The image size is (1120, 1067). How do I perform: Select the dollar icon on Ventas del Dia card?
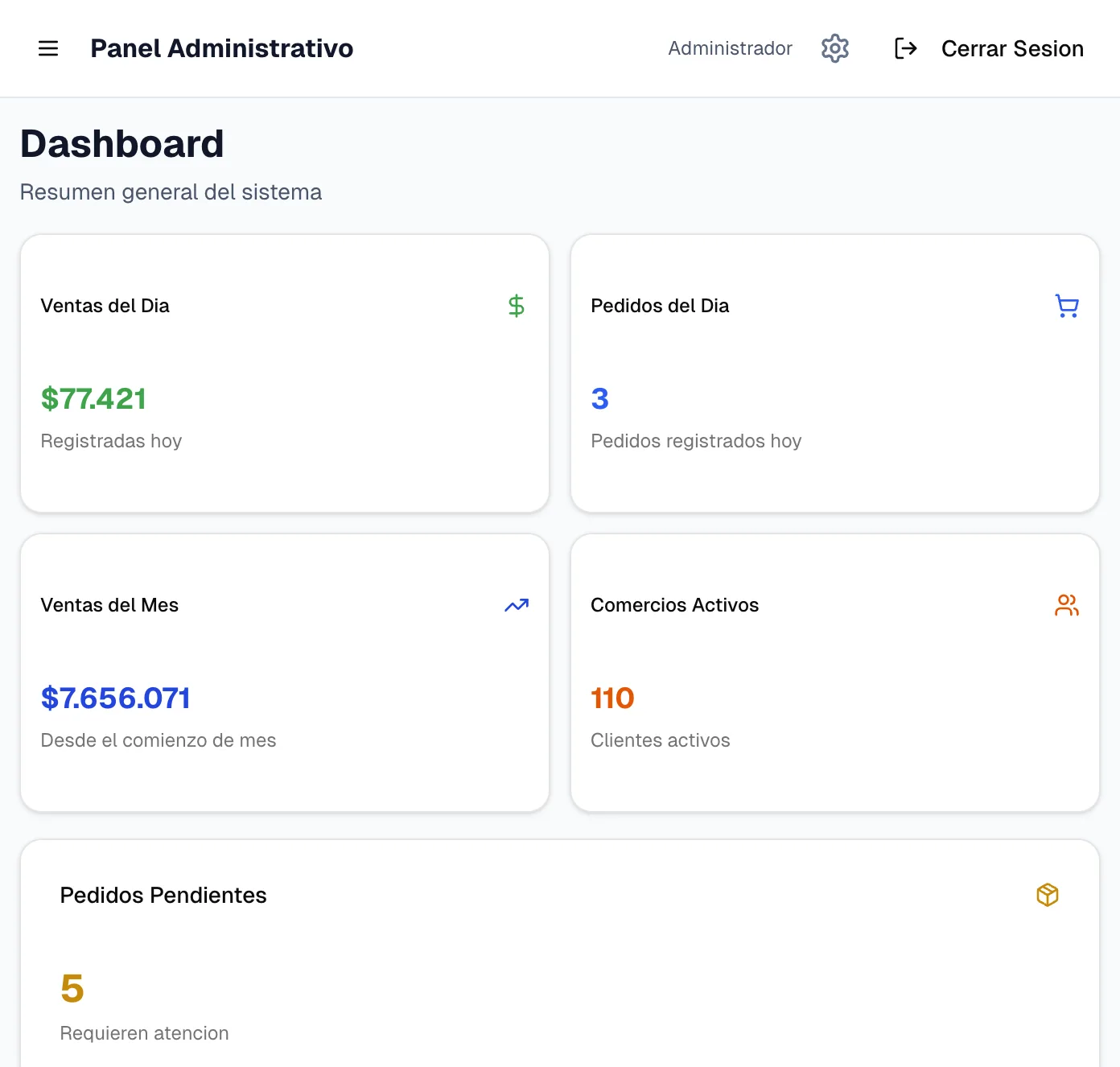pyautogui.click(x=516, y=305)
